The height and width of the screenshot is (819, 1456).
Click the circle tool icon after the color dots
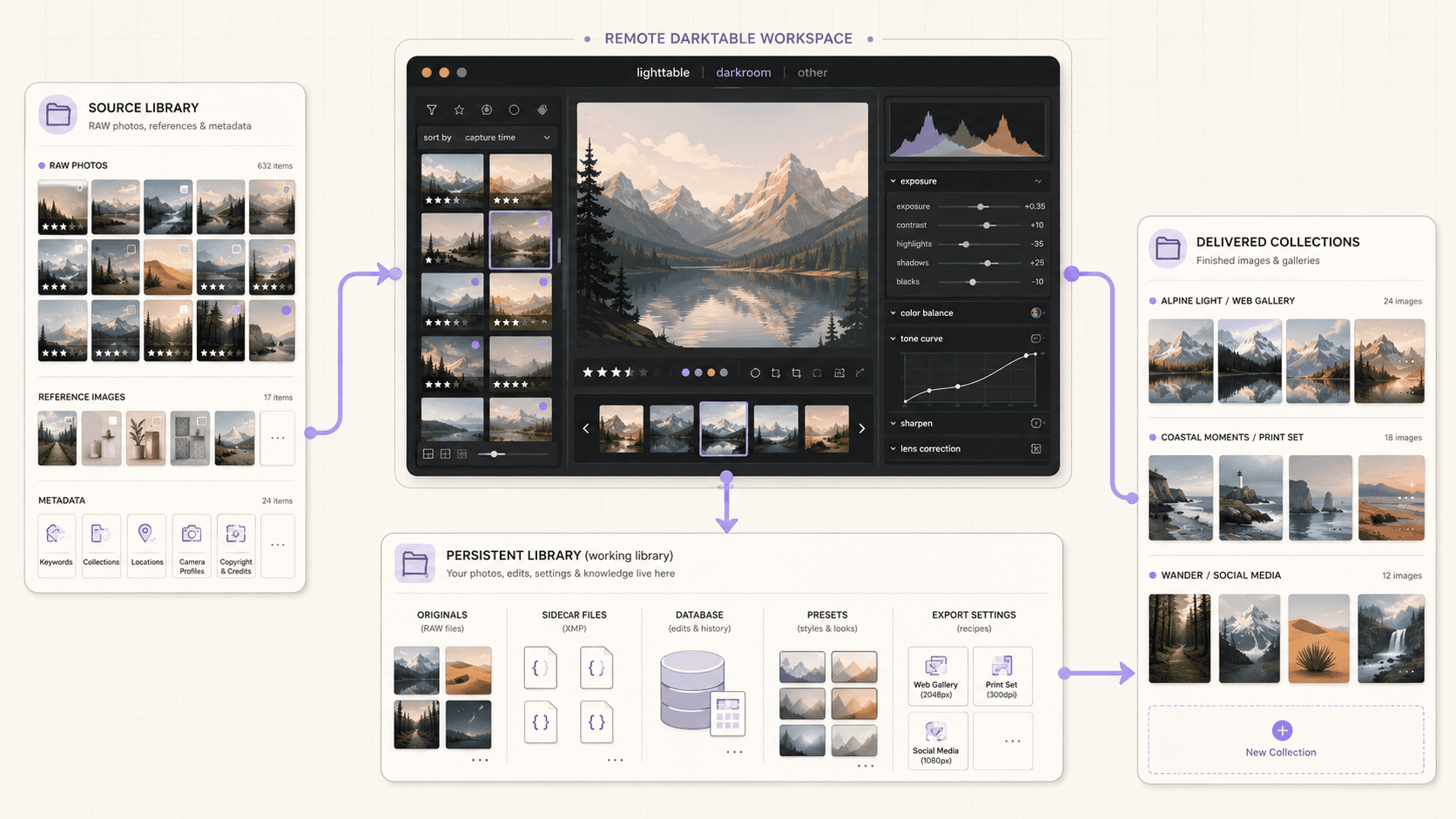pyautogui.click(x=755, y=373)
